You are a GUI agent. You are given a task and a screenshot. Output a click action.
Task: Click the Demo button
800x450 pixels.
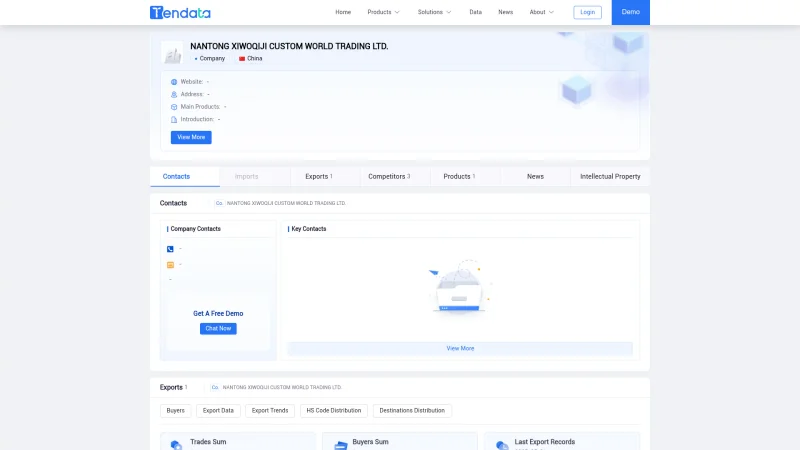coord(631,12)
